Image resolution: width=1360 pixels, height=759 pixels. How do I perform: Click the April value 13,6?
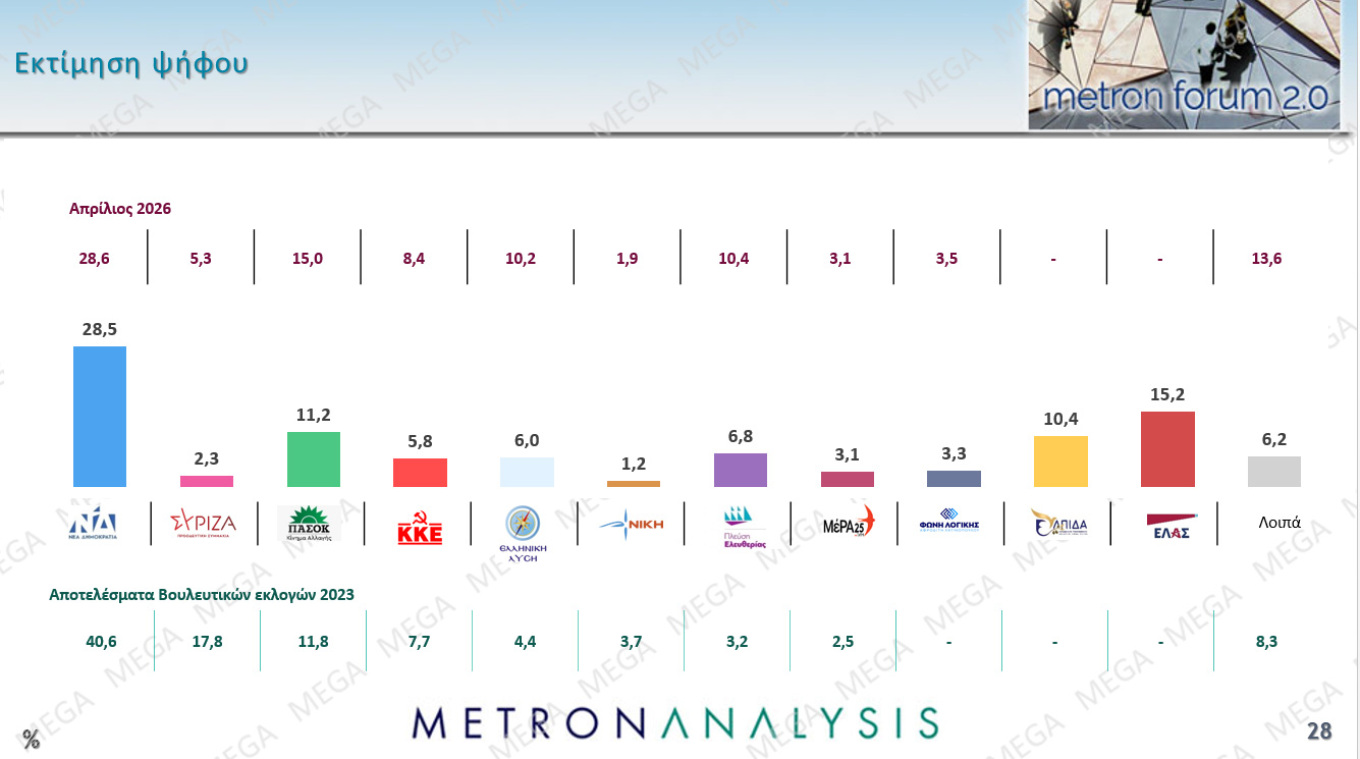point(1266,259)
